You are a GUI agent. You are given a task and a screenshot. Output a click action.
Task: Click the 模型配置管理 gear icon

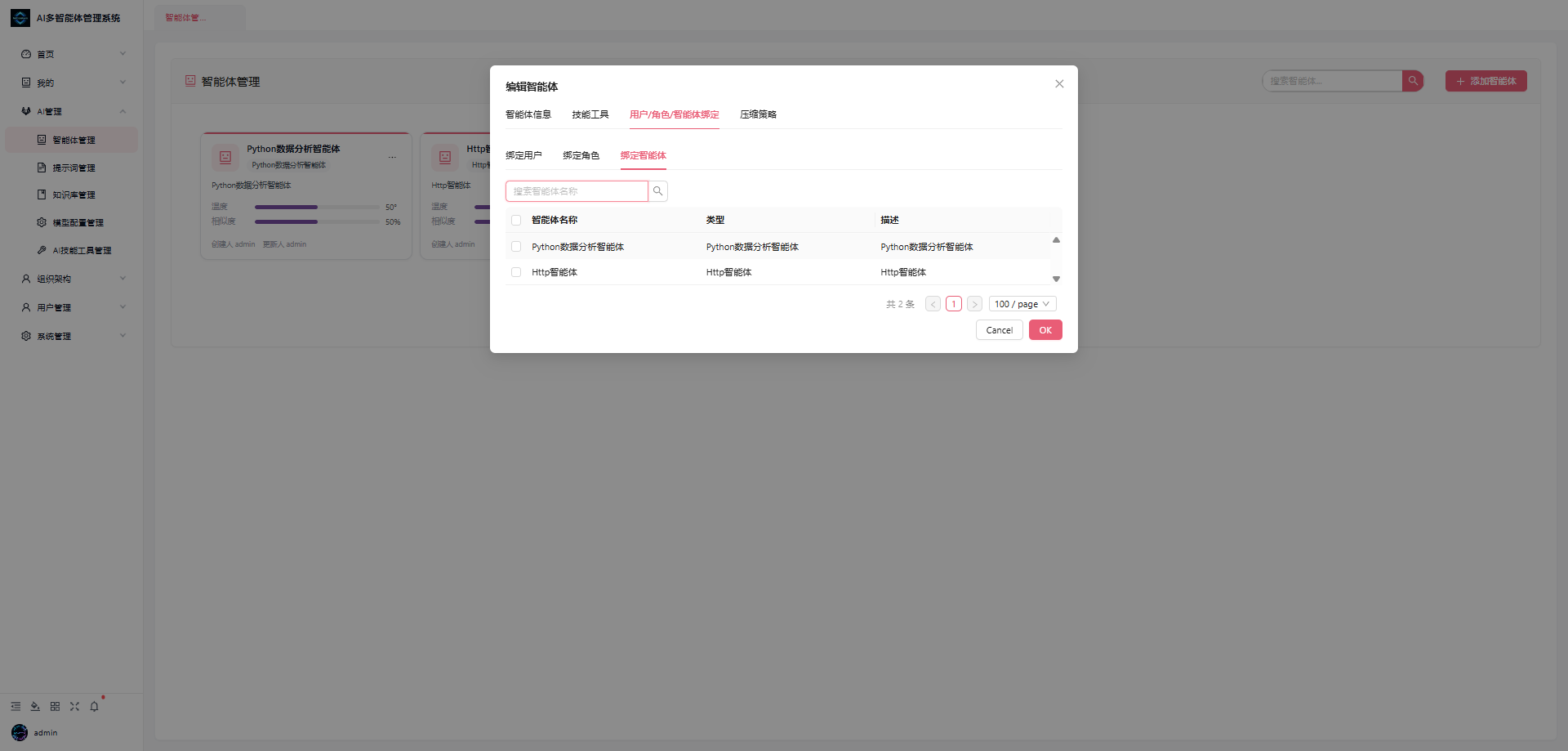click(x=42, y=222)
